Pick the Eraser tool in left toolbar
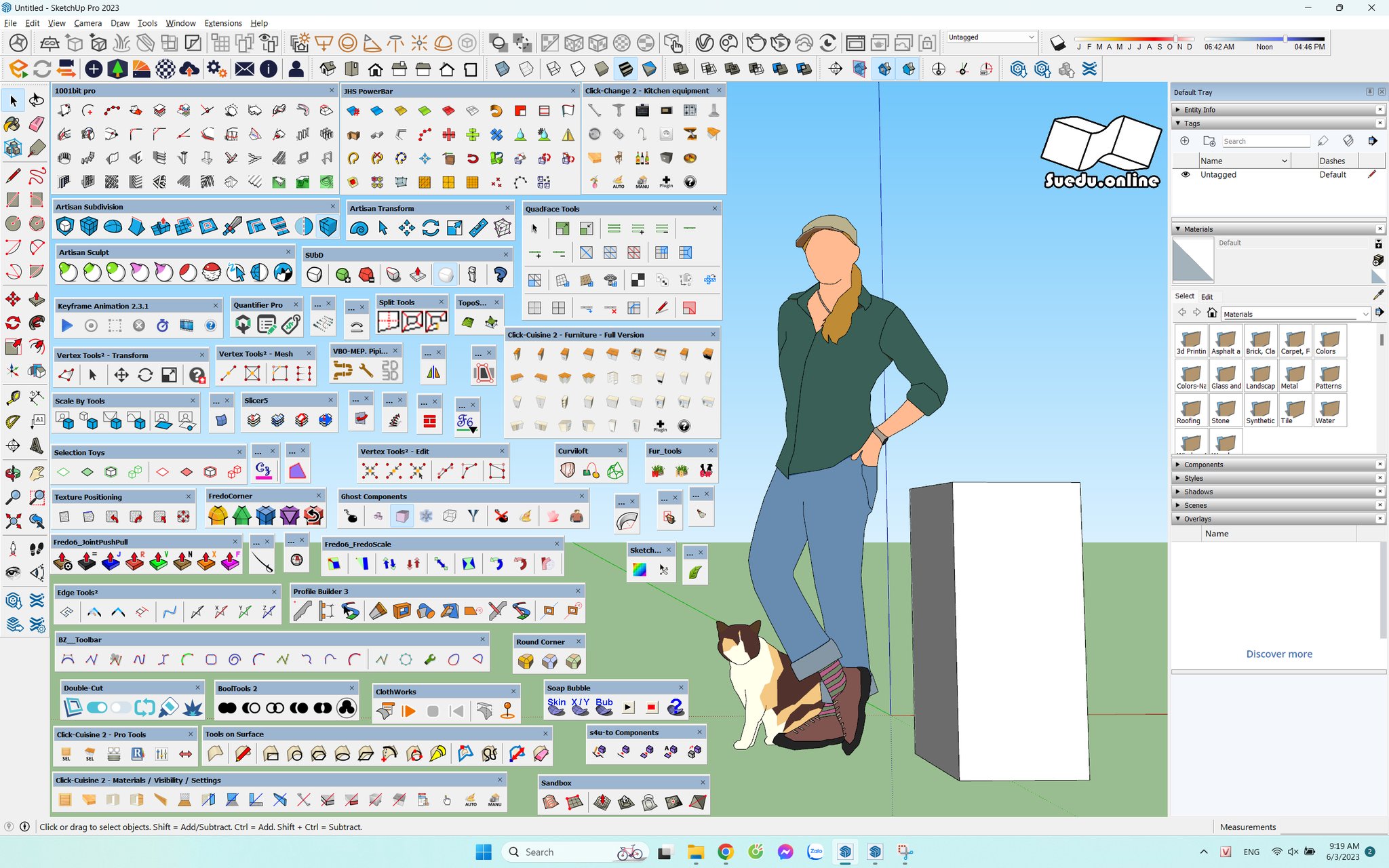 (x=37, y=124)
